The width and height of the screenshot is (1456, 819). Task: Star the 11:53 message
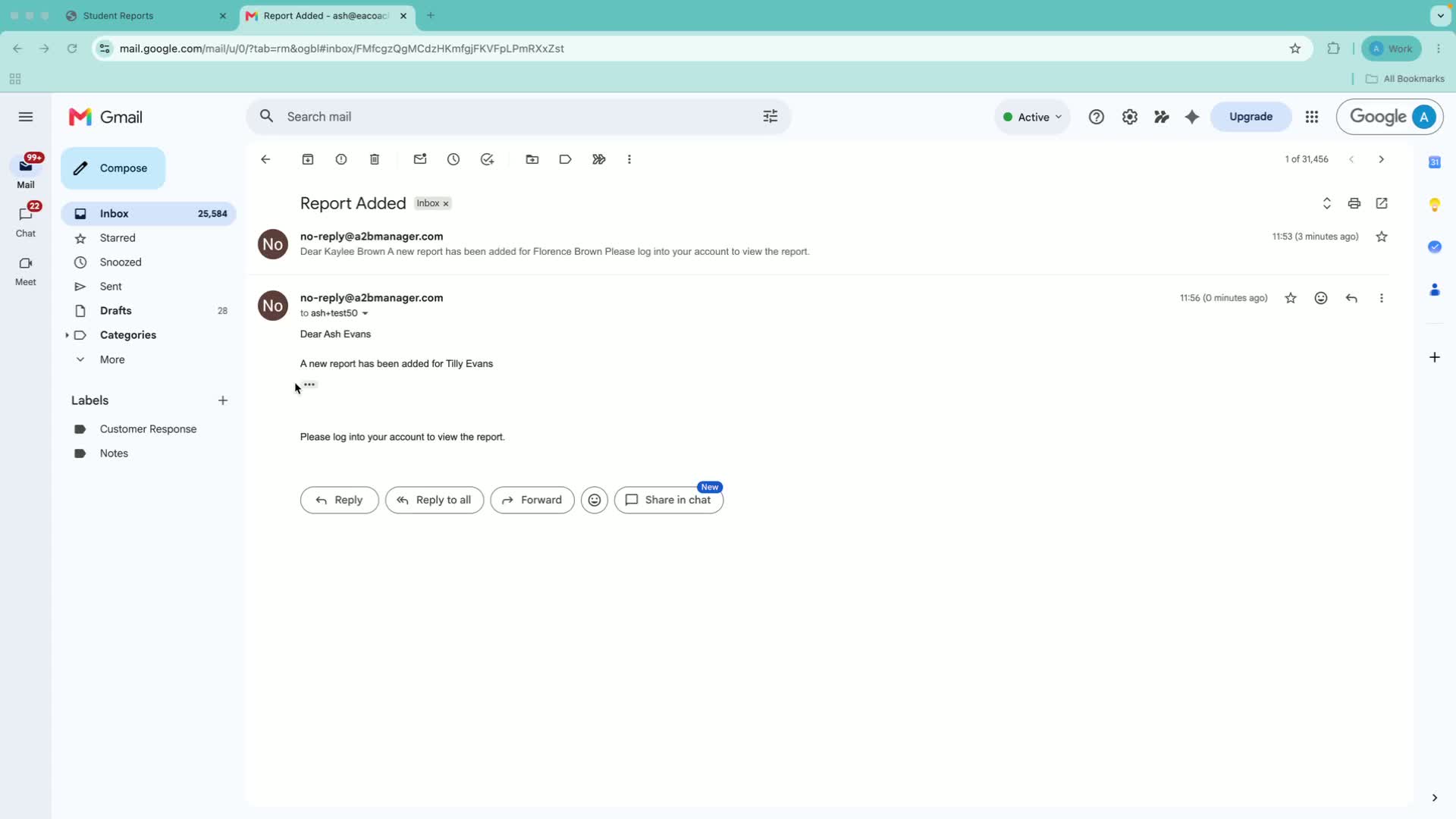click(x=1382, y=237)
